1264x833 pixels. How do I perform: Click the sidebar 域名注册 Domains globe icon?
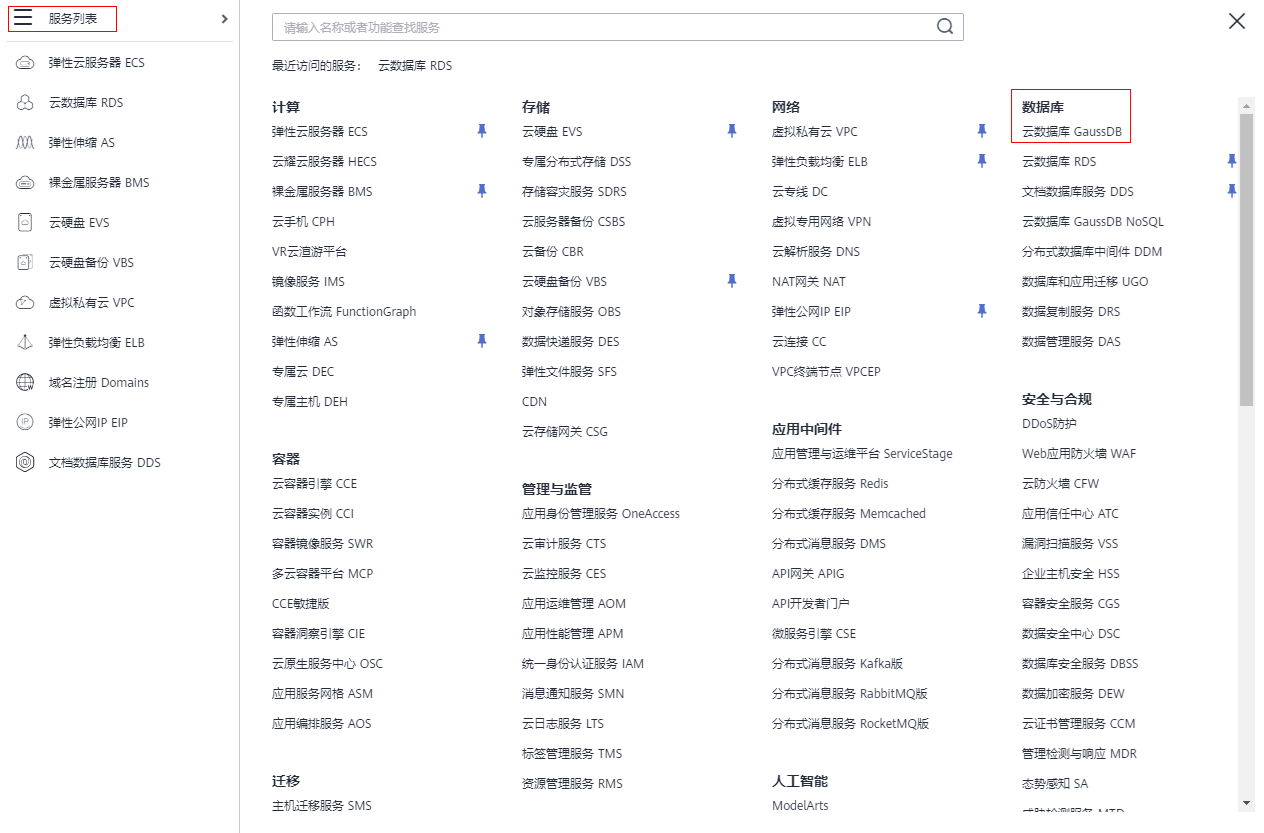tap(26, 382)
